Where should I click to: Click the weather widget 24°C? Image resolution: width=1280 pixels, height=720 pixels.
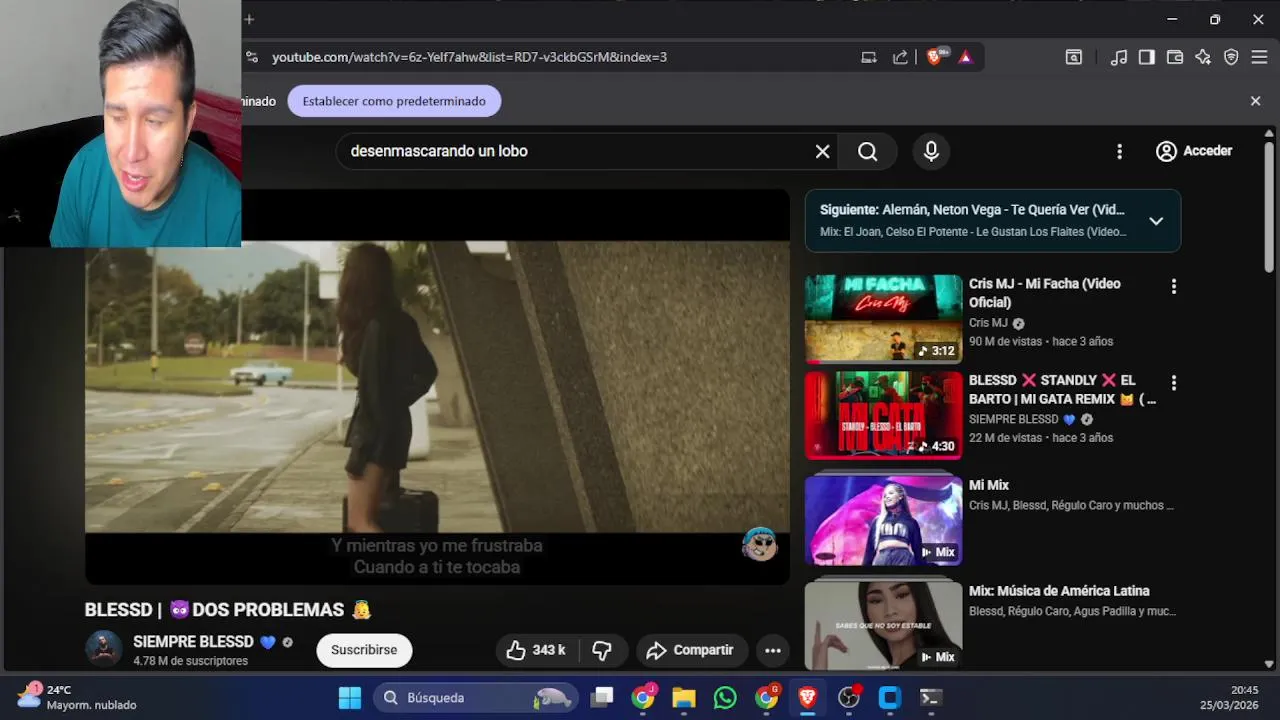[77, 697]
